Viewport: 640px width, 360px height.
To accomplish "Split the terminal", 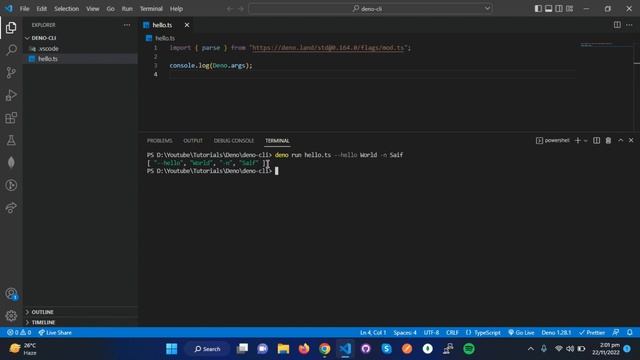I will pos(596,140).
